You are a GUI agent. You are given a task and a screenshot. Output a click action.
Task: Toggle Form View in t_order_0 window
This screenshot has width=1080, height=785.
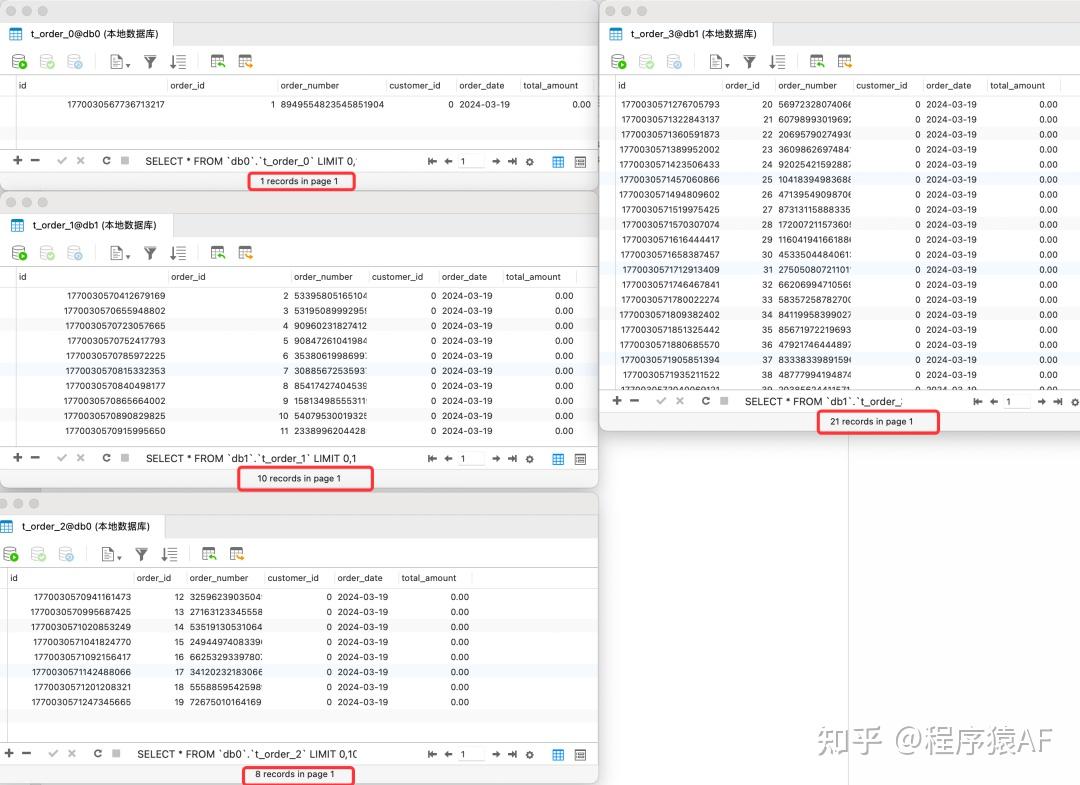[x=581, y=160]
